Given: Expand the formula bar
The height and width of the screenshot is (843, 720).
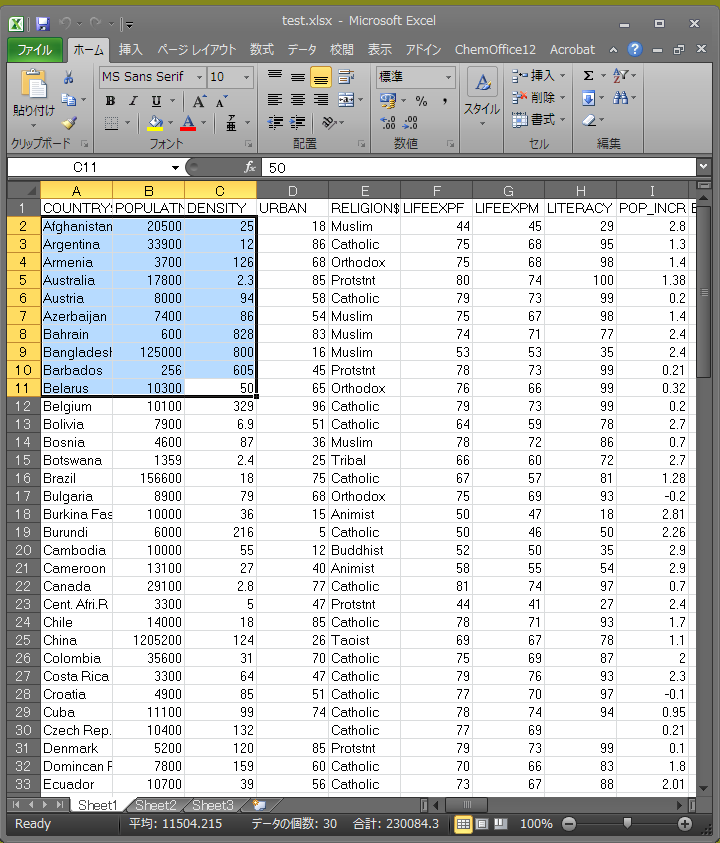Looking at the screenshot, I should [703, 167].
